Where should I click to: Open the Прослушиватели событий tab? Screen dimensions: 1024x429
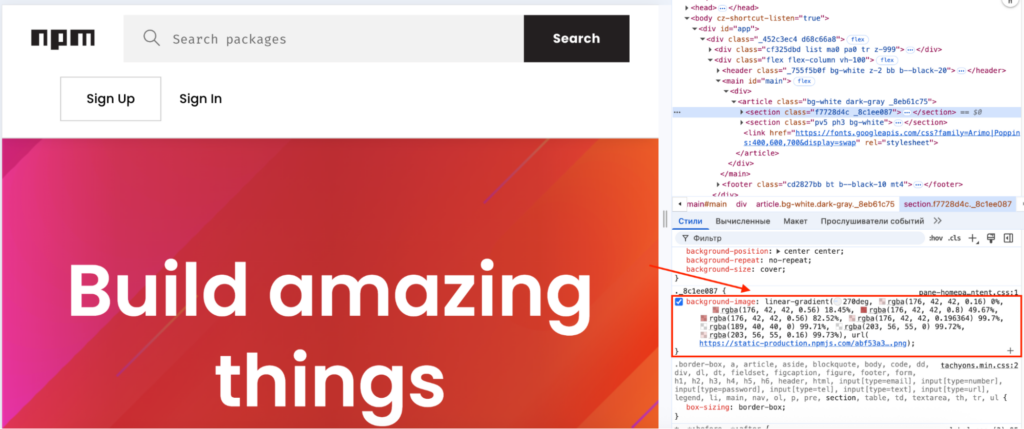point(872,221)
